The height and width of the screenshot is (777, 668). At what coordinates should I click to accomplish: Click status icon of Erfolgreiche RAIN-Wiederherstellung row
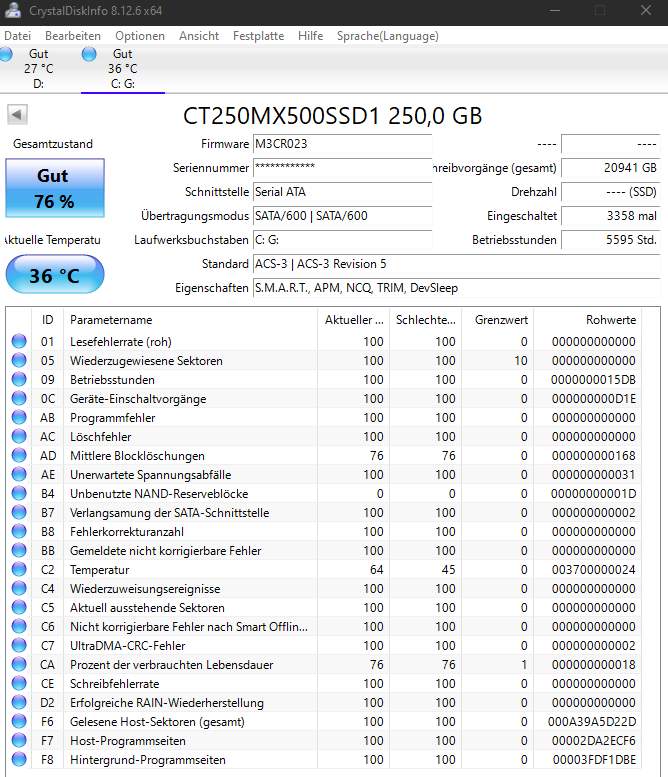point(19,702)
